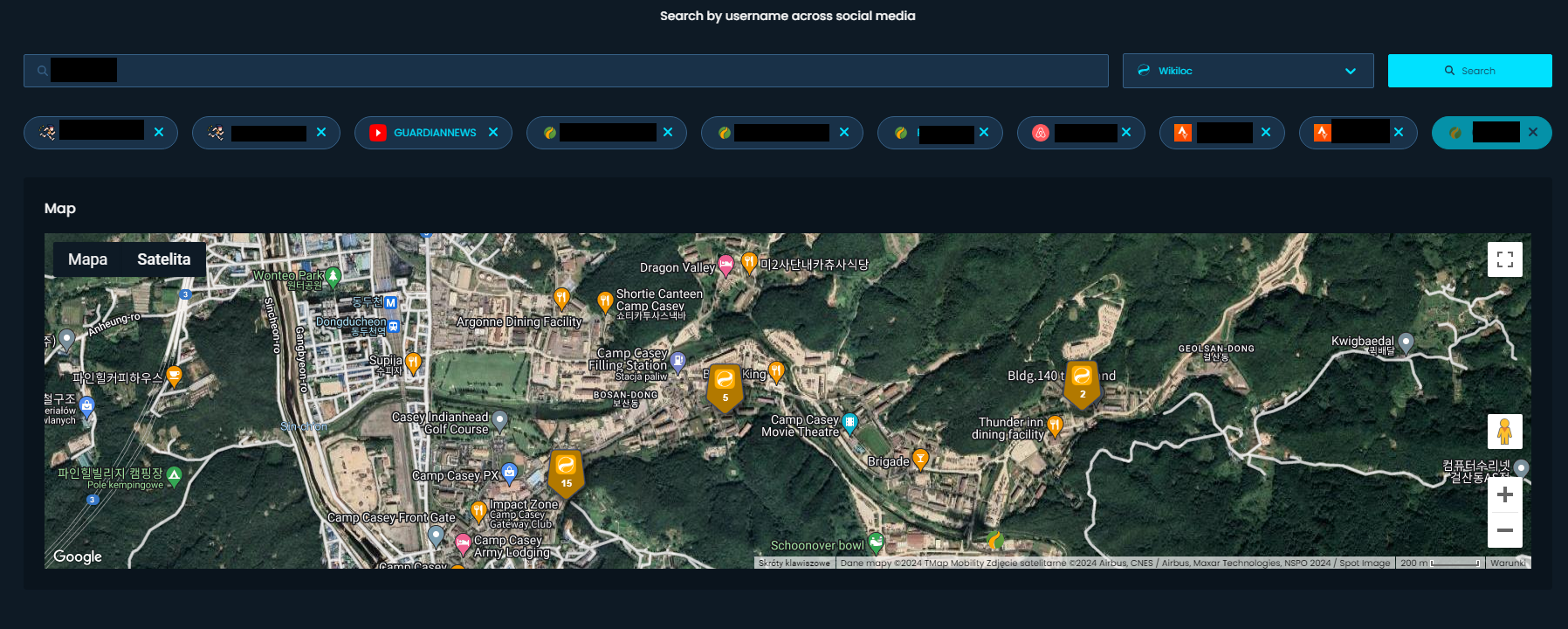Click the Wikiloc cluster marker numbered 2

pyautogui.click(x=1082, y=384)
